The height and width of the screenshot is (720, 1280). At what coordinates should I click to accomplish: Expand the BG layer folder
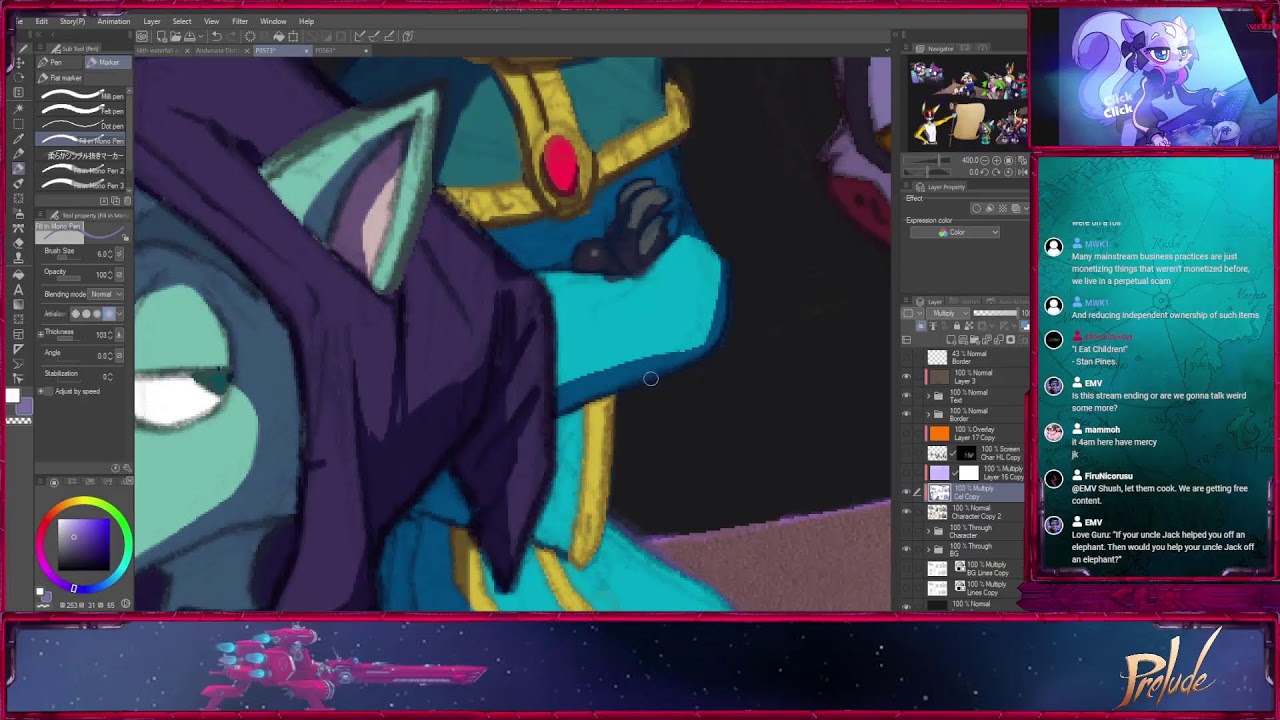pos(927,549)
